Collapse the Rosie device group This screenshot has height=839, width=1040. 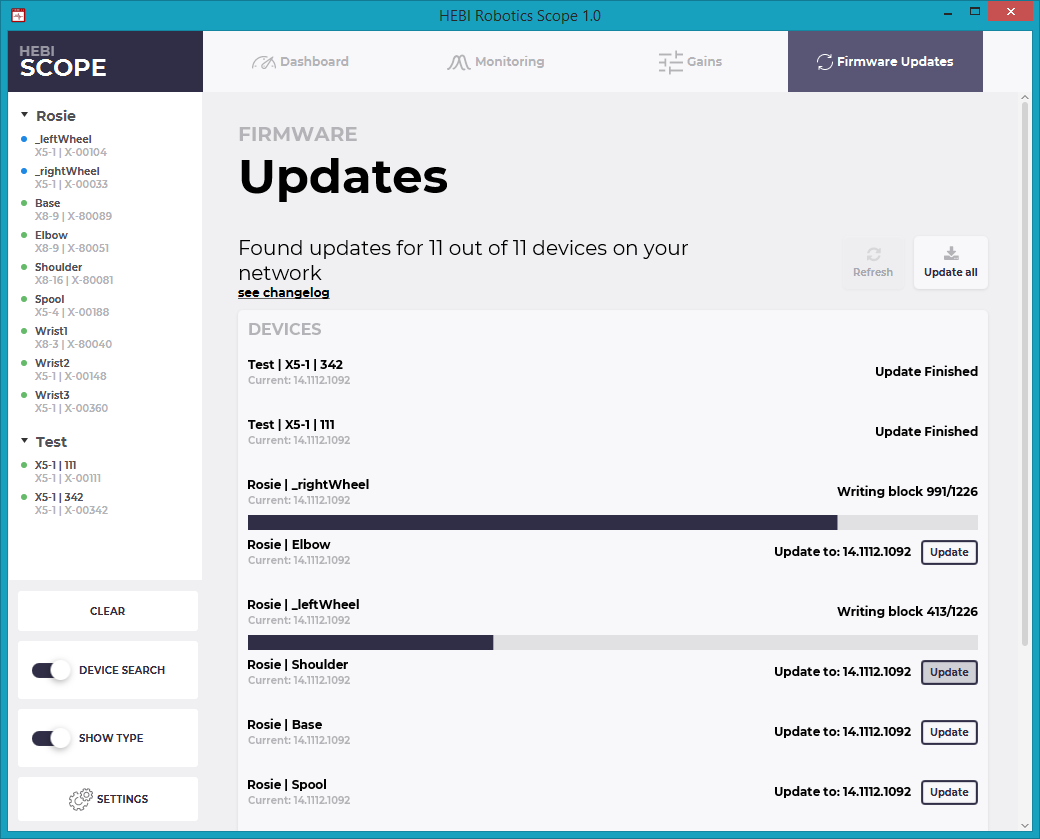[x=25, y=115]
